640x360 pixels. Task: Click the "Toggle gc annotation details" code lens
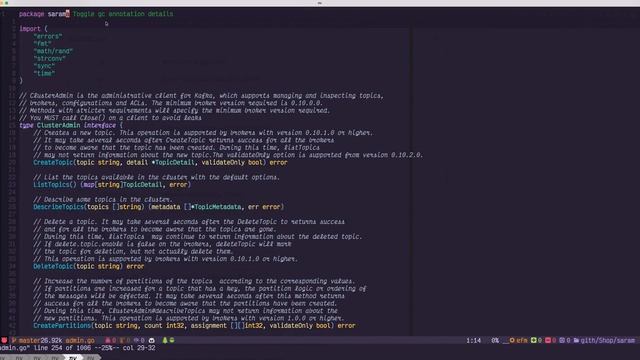point(123,14)
